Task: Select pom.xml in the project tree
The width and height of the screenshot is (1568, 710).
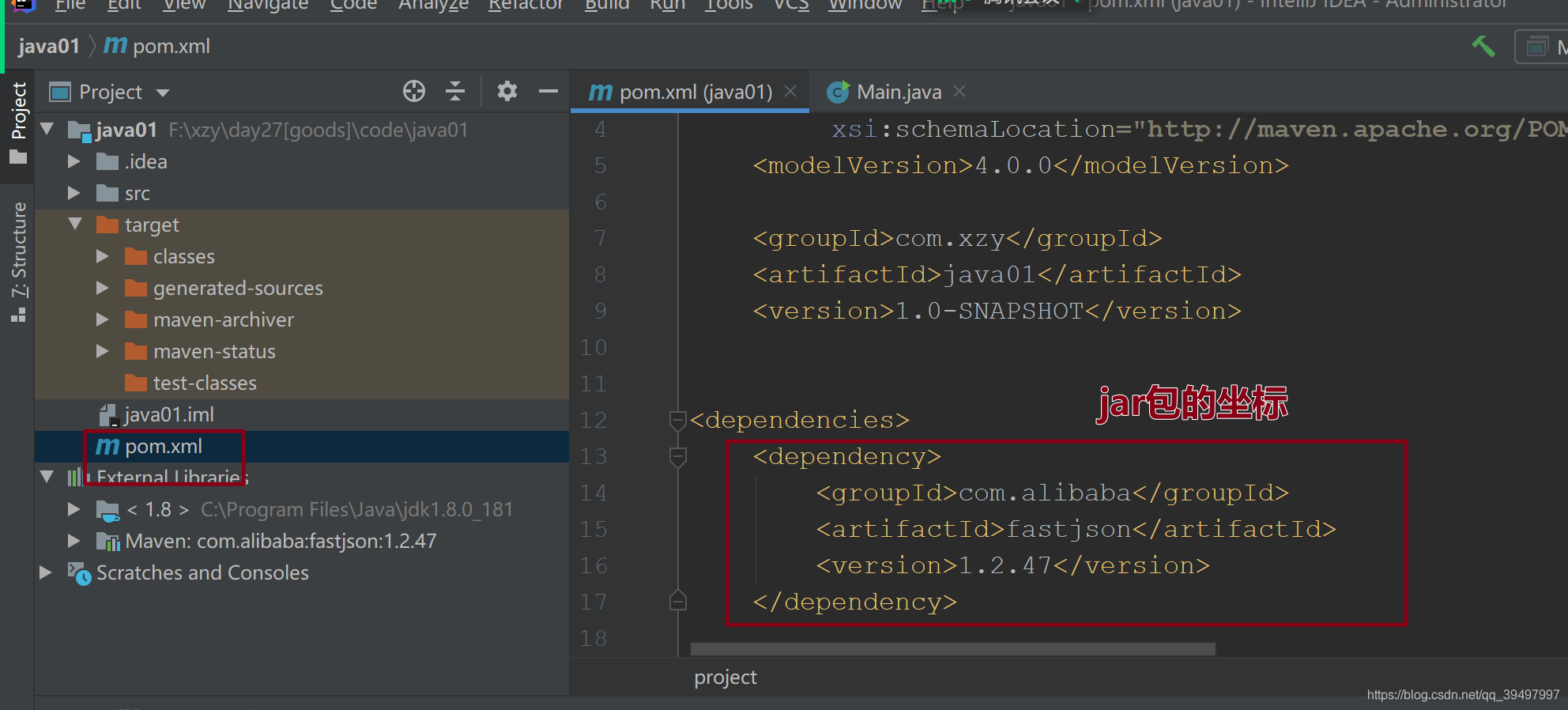Action: [164, 446]
